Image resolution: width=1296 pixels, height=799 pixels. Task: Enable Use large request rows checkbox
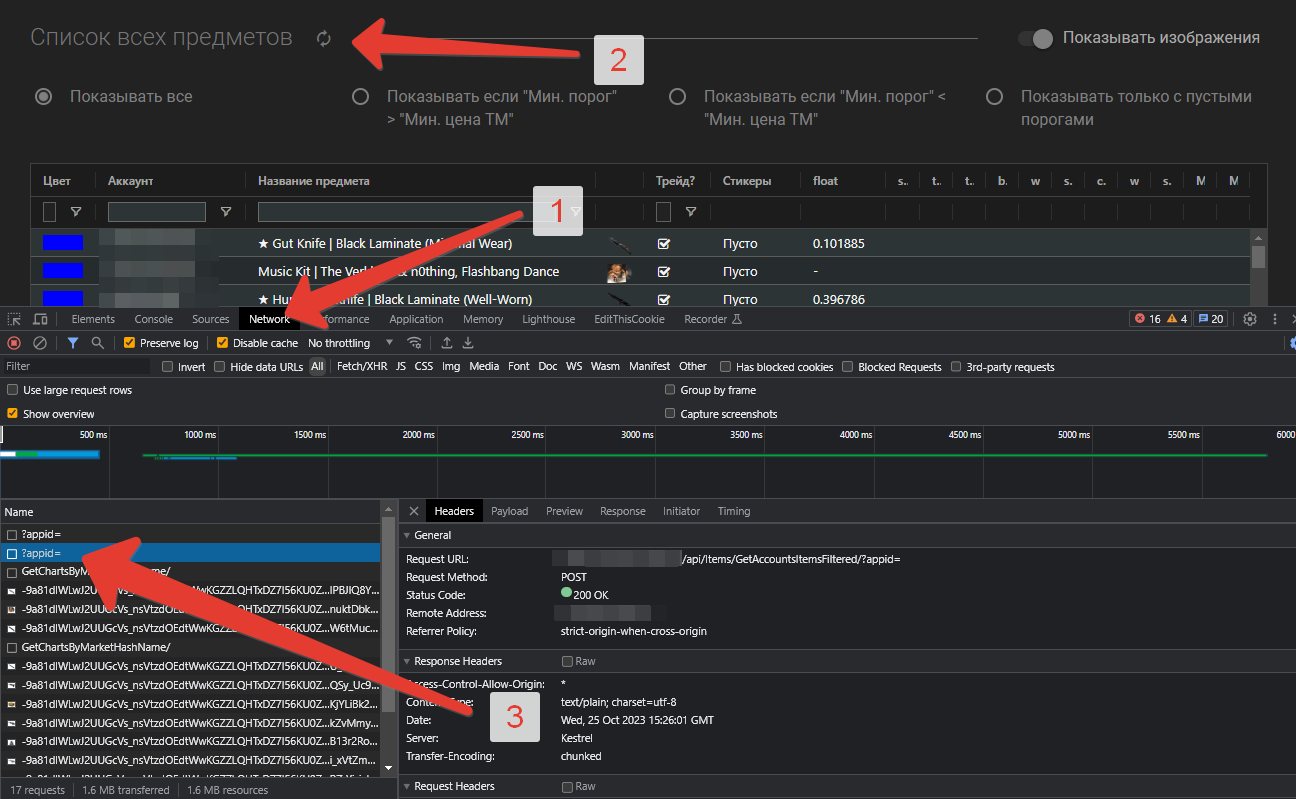[13, 390]
